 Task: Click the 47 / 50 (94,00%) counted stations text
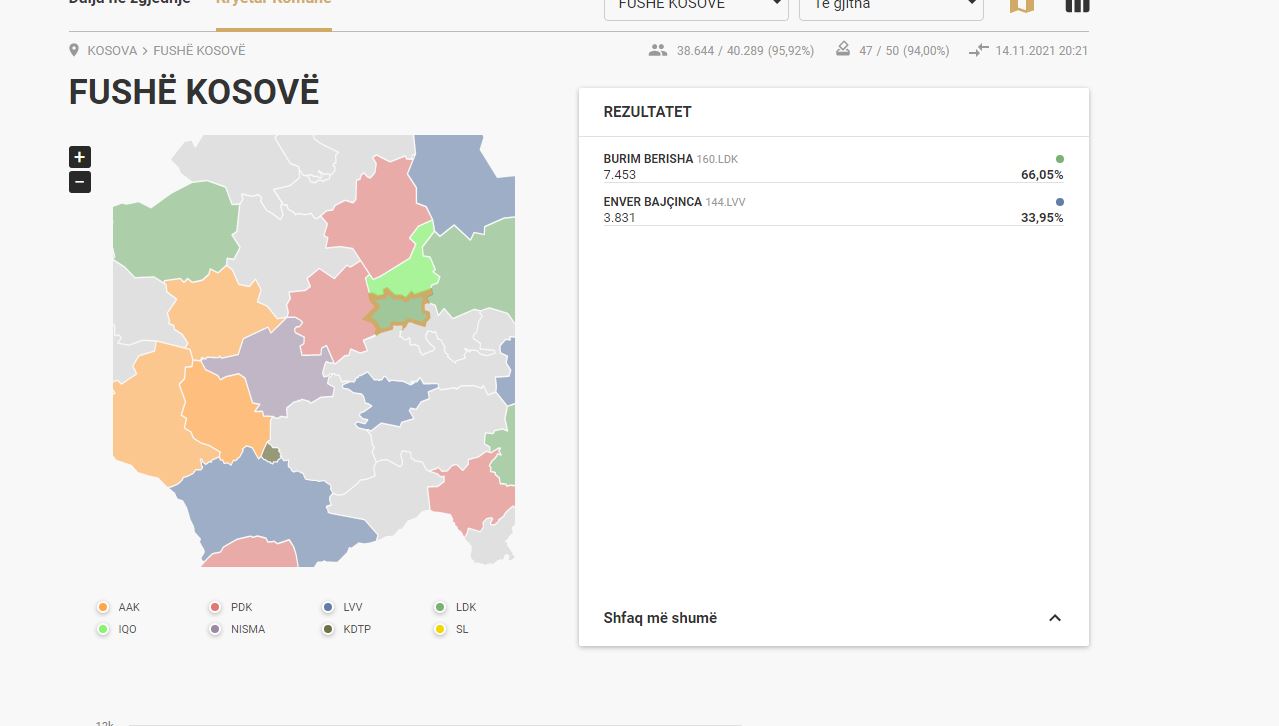tap(904, 50)
